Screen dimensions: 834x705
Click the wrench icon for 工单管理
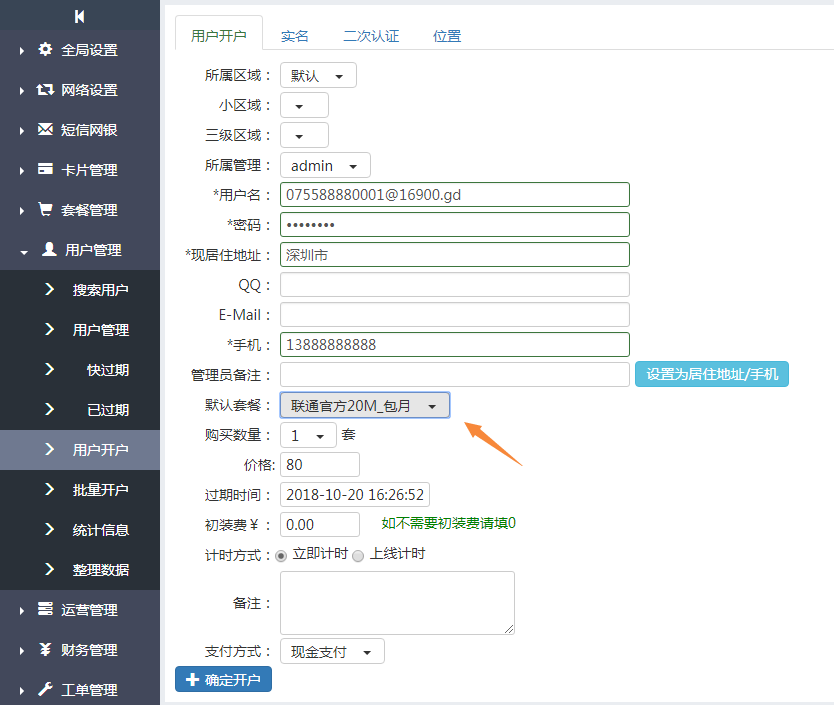click(x=45, y=689)
